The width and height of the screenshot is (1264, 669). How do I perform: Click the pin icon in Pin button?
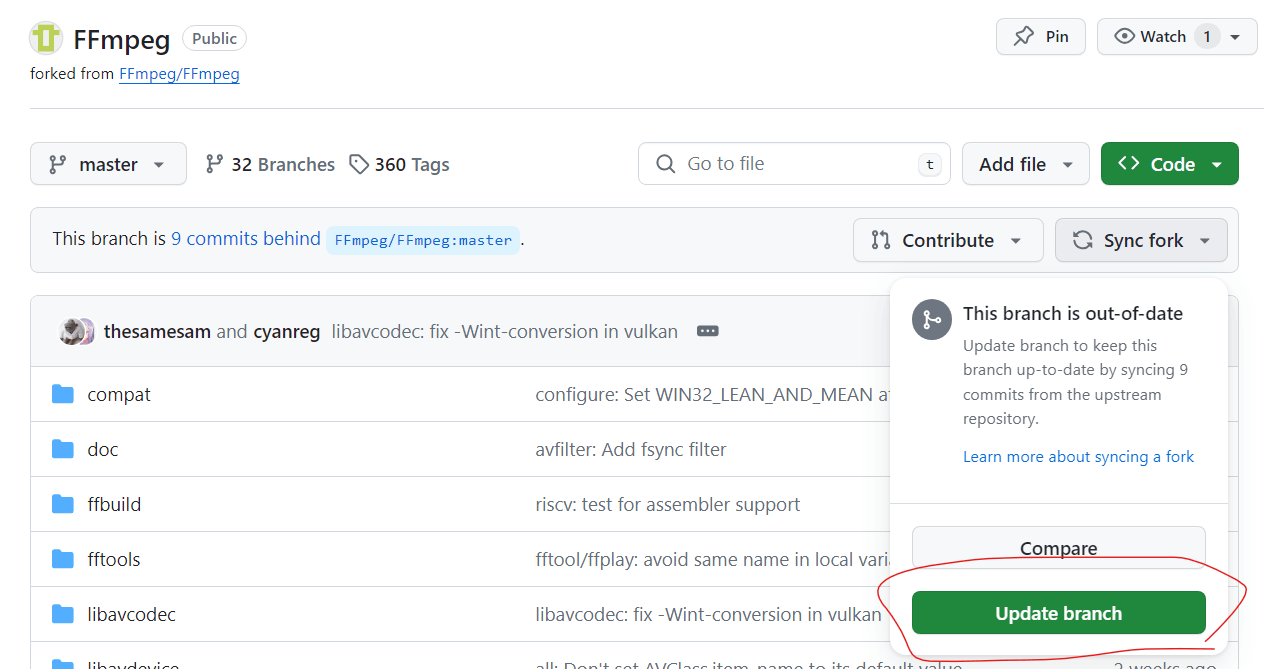pos(1023,37)
